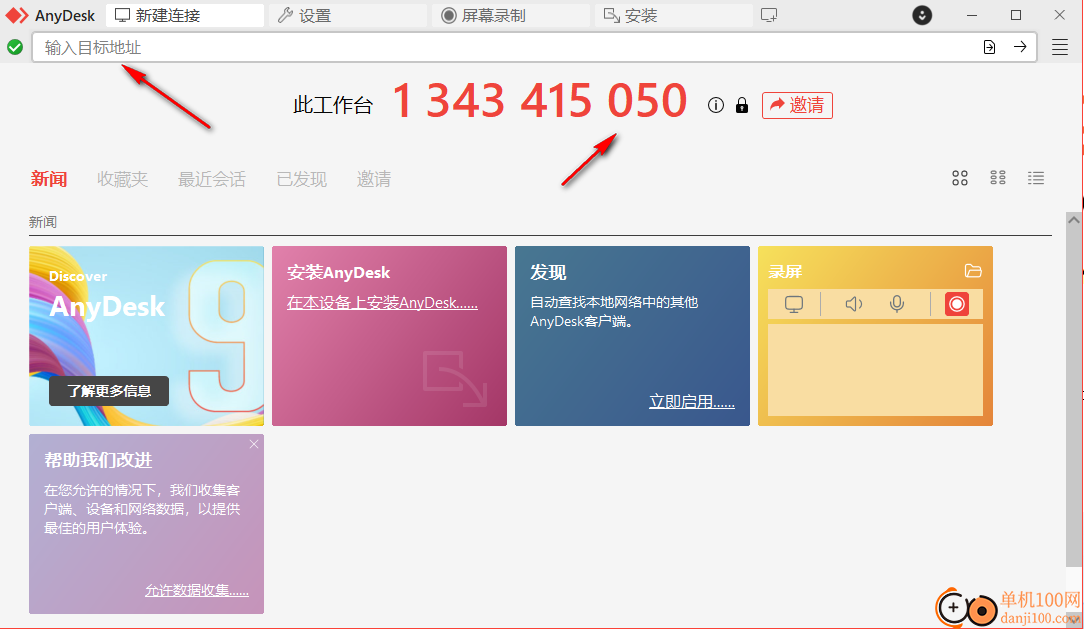The width and height of the screenshot is (1084, 629).
Task: Click the info icon next to the ID
Action: pyautogui.click(x=716, y=105)
